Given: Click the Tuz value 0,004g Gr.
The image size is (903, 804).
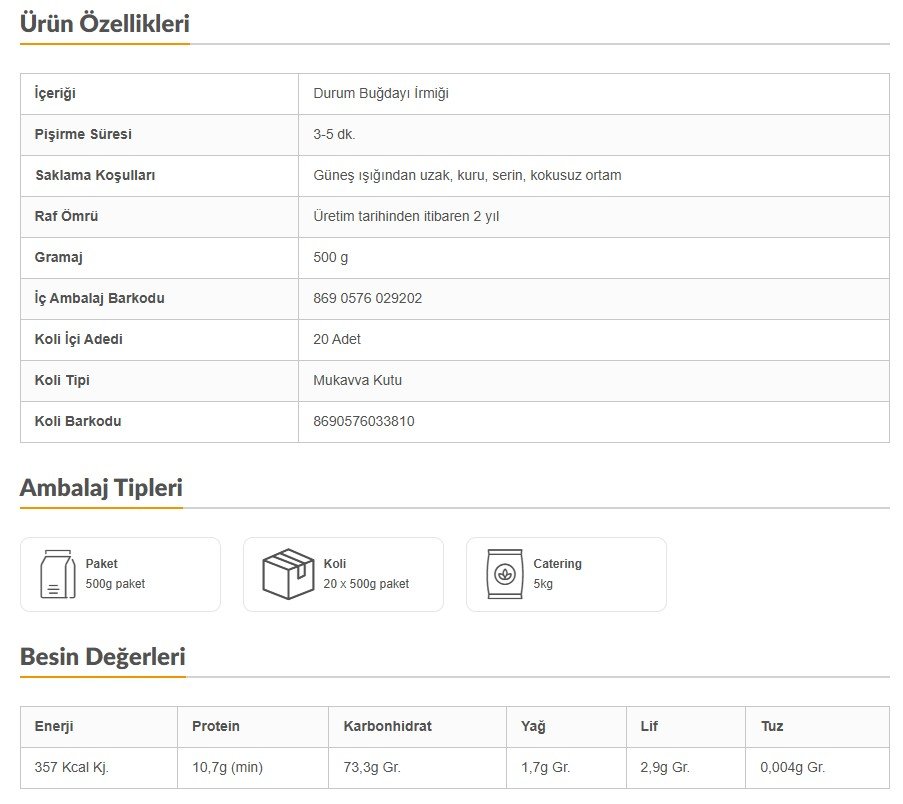Looking at the screenshot, I should pyautogui.click(x=792, y=768).
